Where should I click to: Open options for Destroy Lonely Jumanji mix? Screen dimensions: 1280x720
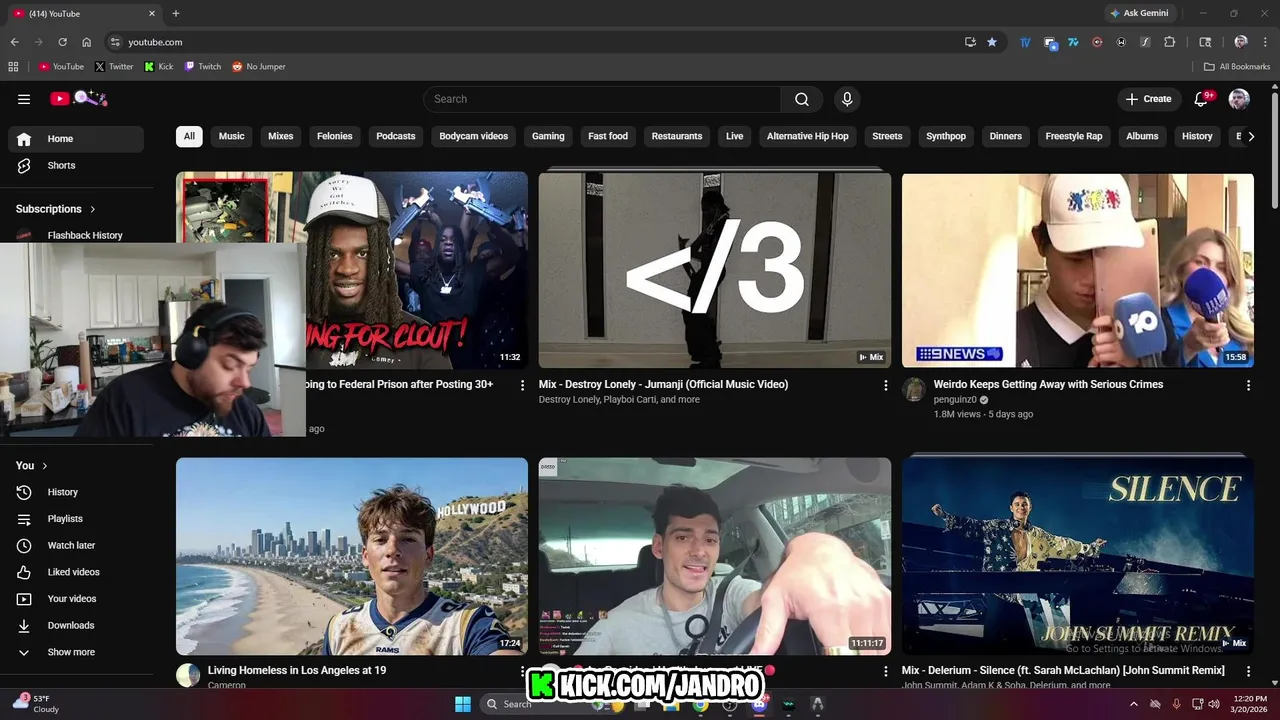tap(885, 385)
